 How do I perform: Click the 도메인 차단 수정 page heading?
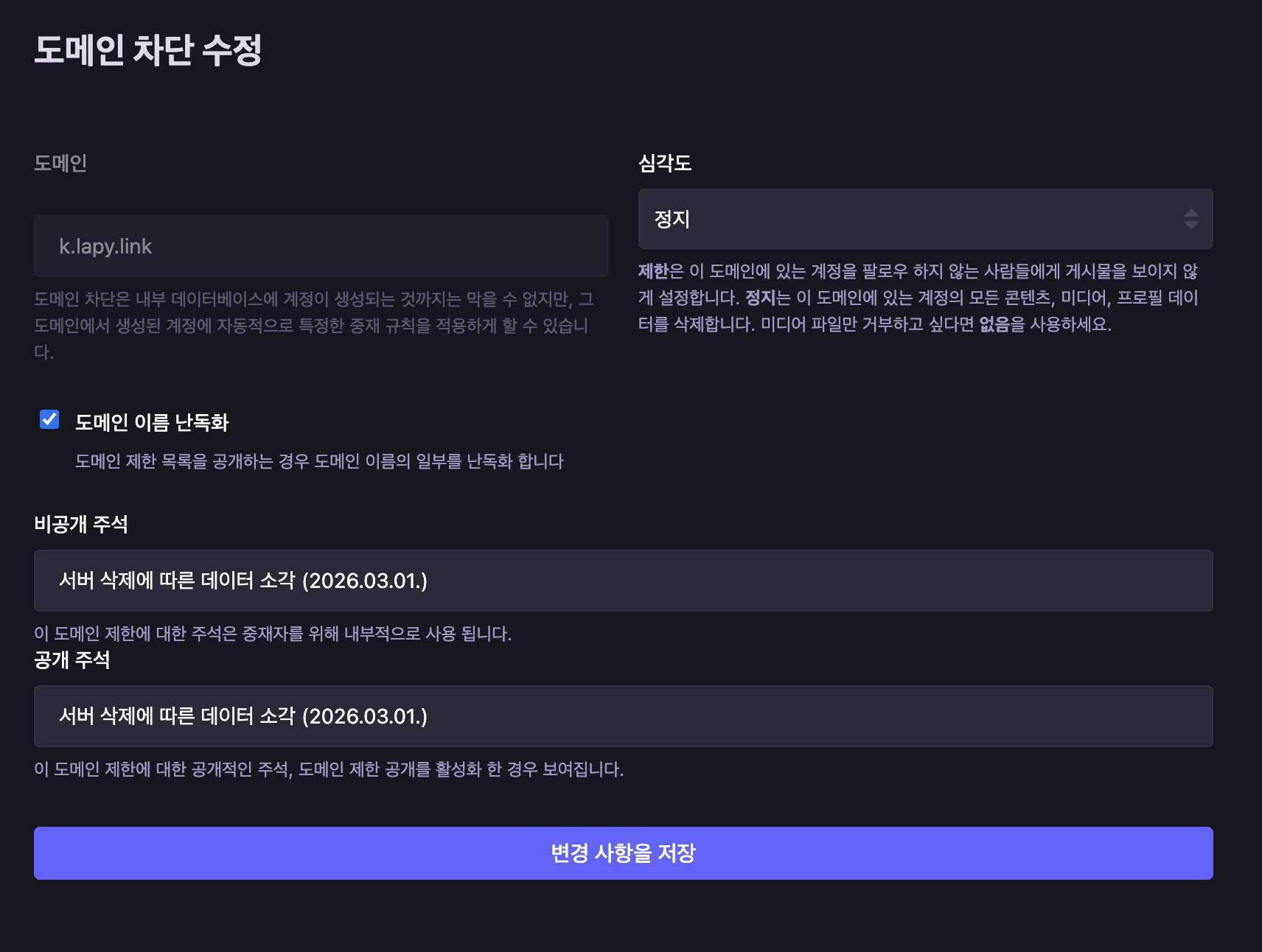[148, 50]
